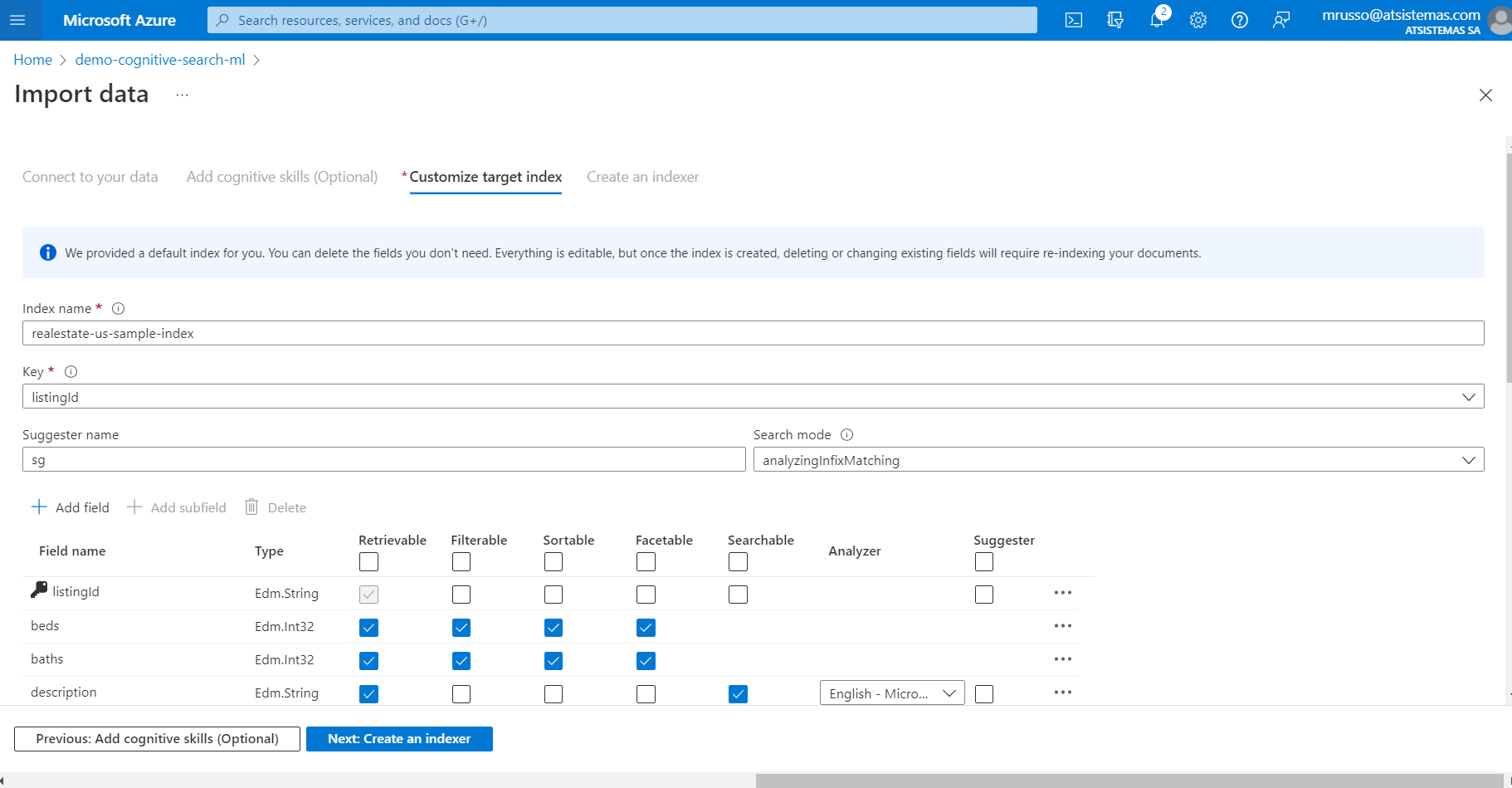
Task: Check the Sortable column header checkbox
Action: click(554, 562)
